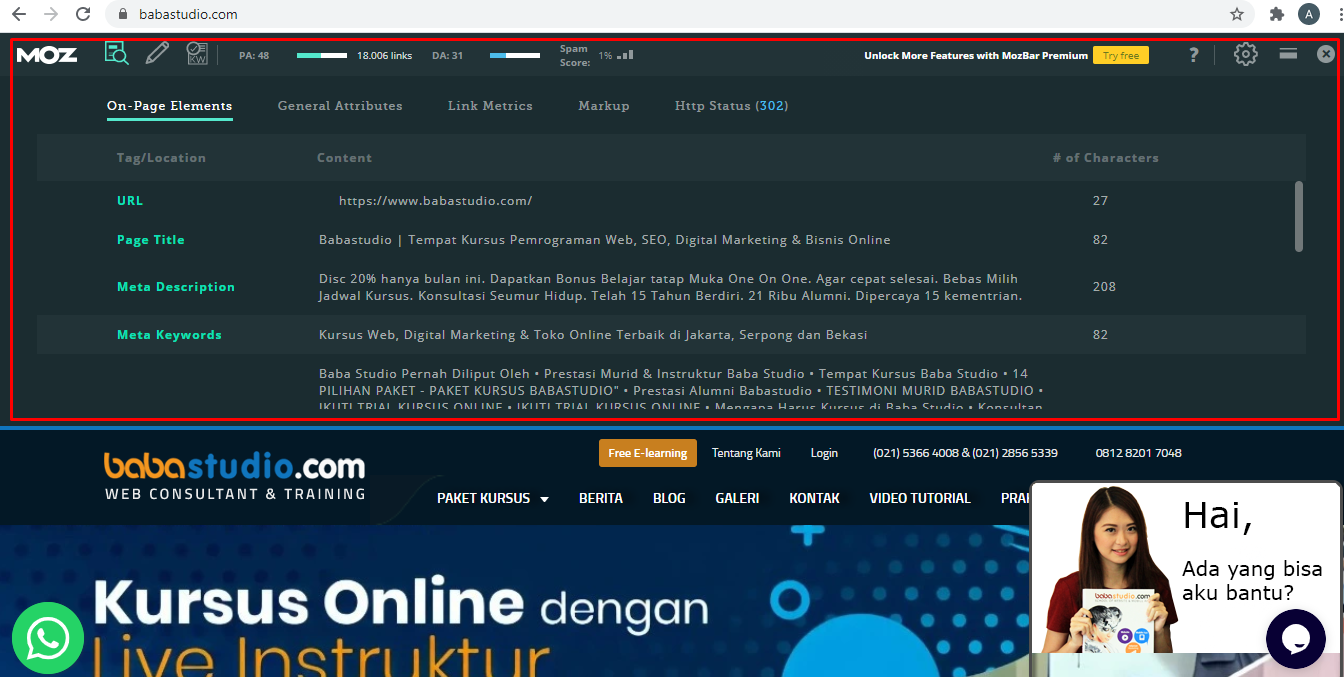This screenshot has height=677, width=1344.
Task: Click the MOZ logo in MozBar
Action: (47, 55)
